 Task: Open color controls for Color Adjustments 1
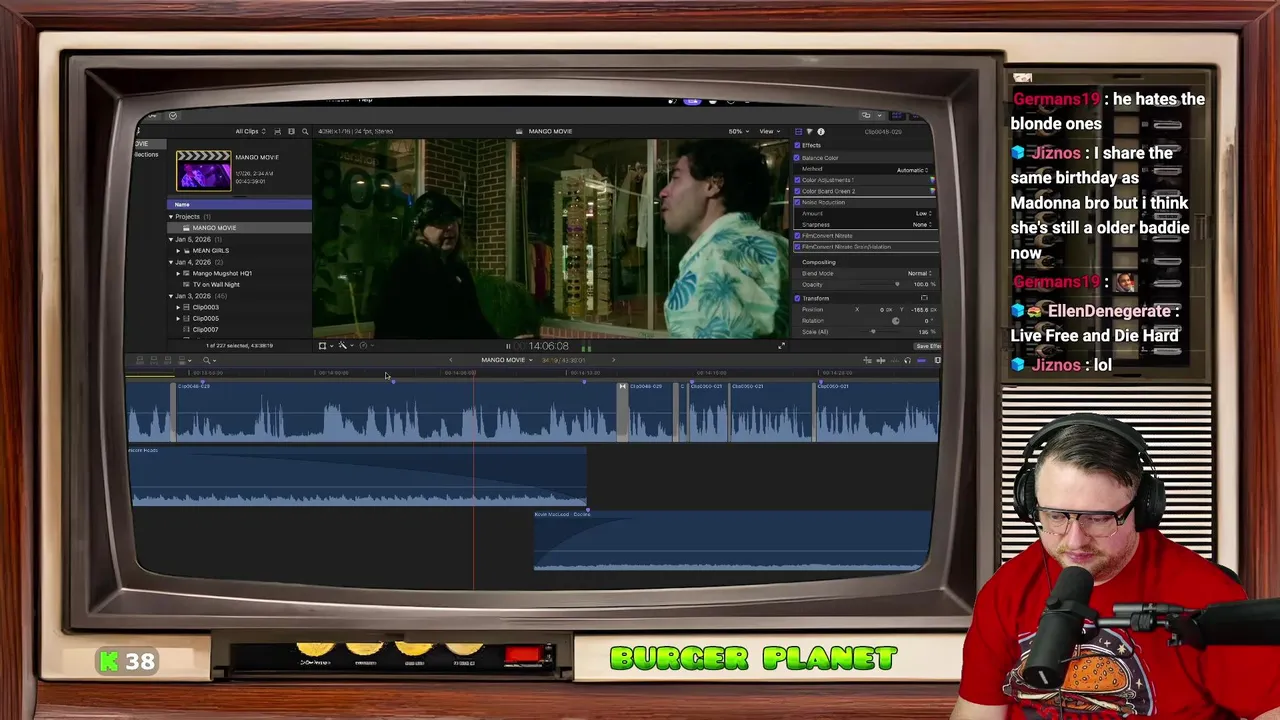click(933, 180)
